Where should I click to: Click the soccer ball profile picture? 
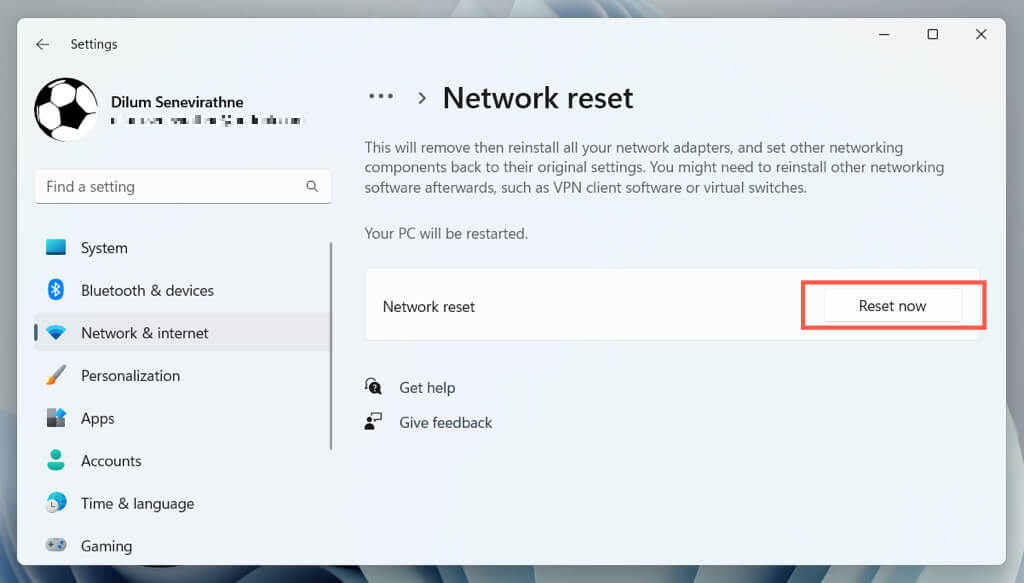(x=66, y=110)
